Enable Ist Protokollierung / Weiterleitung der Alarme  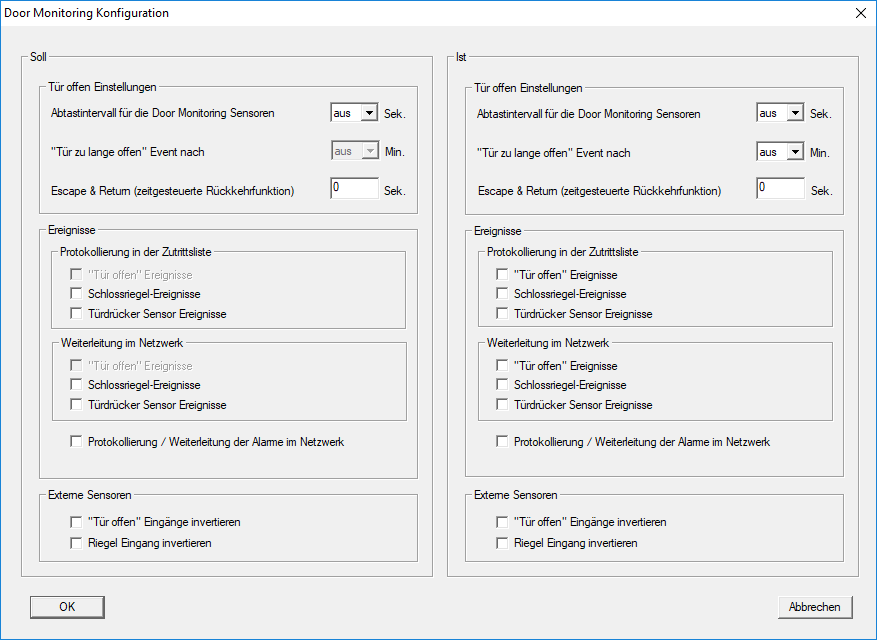502,441
